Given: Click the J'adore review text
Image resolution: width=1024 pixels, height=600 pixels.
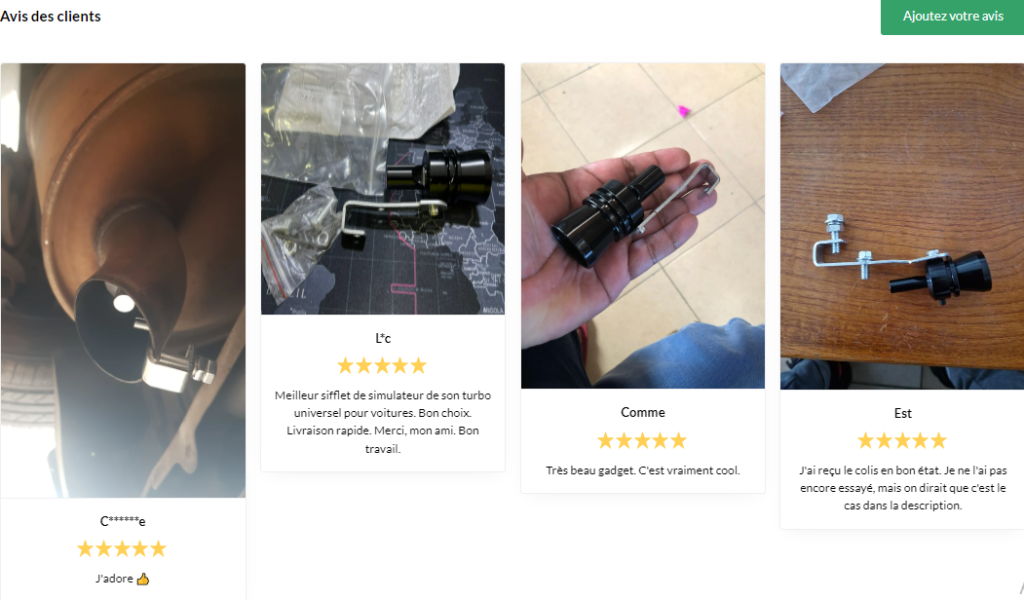Looking at the screenshot, I should pos(114,578).
